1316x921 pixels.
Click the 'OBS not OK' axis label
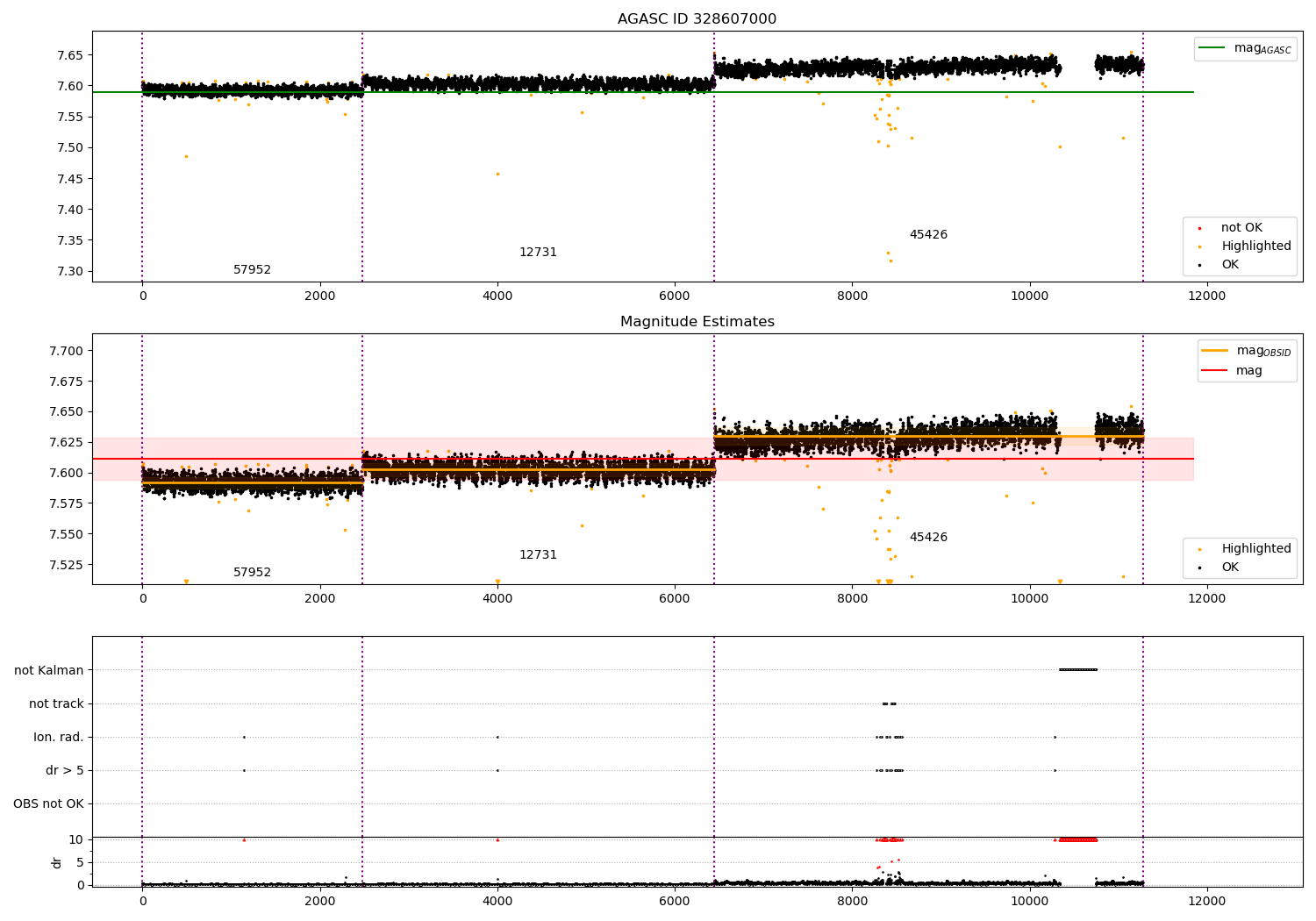pos(48,803)
